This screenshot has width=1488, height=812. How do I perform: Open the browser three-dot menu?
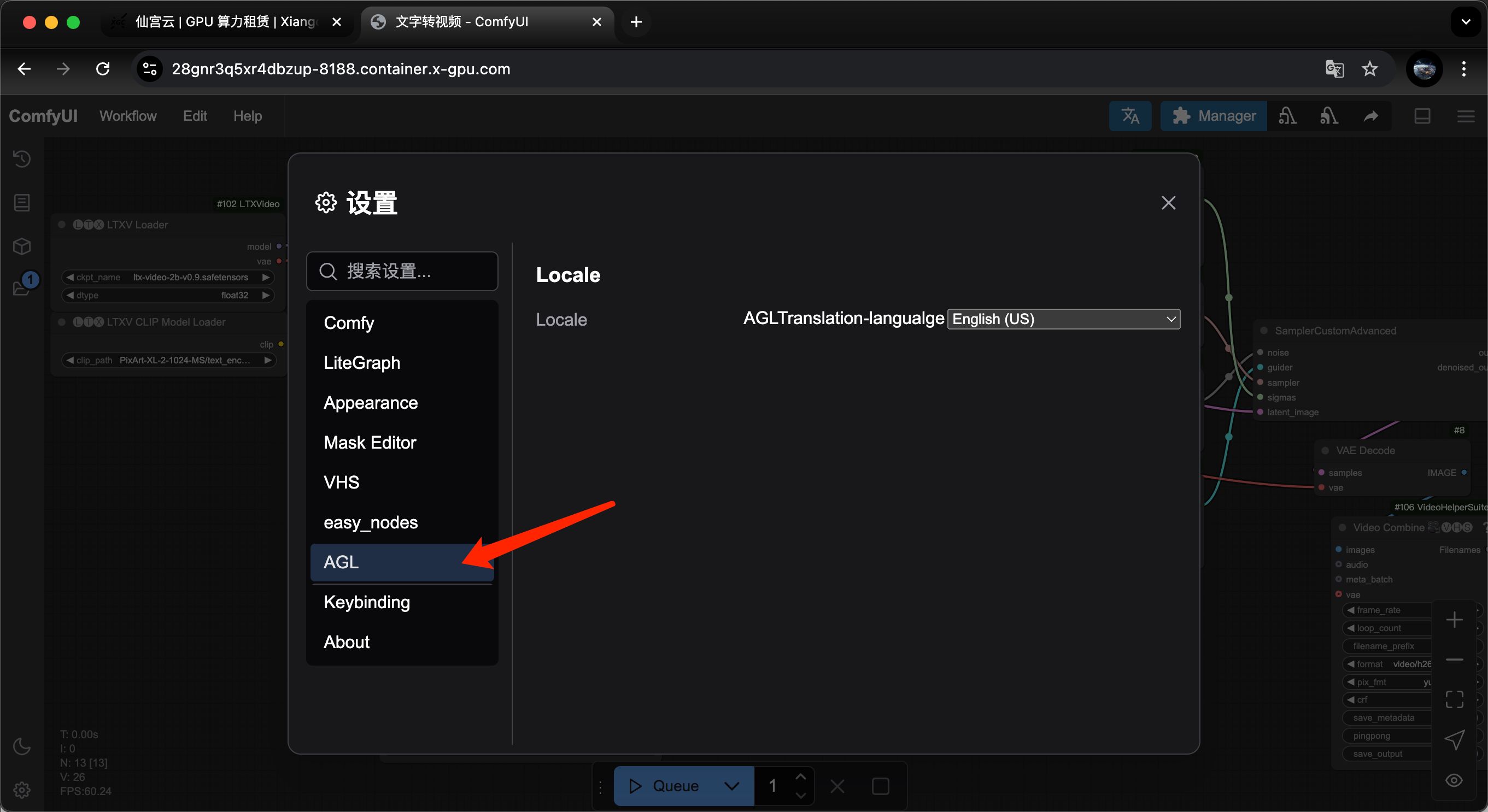pos(1464,69)
